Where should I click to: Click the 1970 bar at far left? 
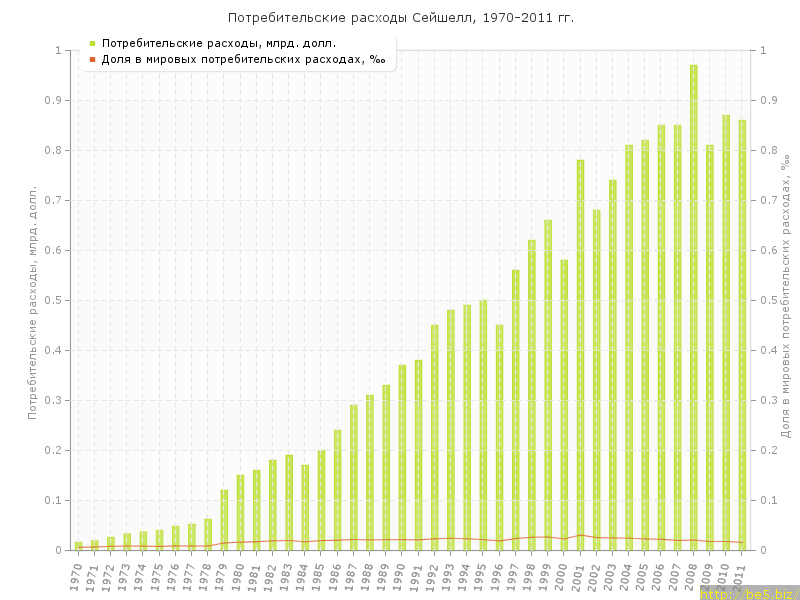click(x=78, y=546)
